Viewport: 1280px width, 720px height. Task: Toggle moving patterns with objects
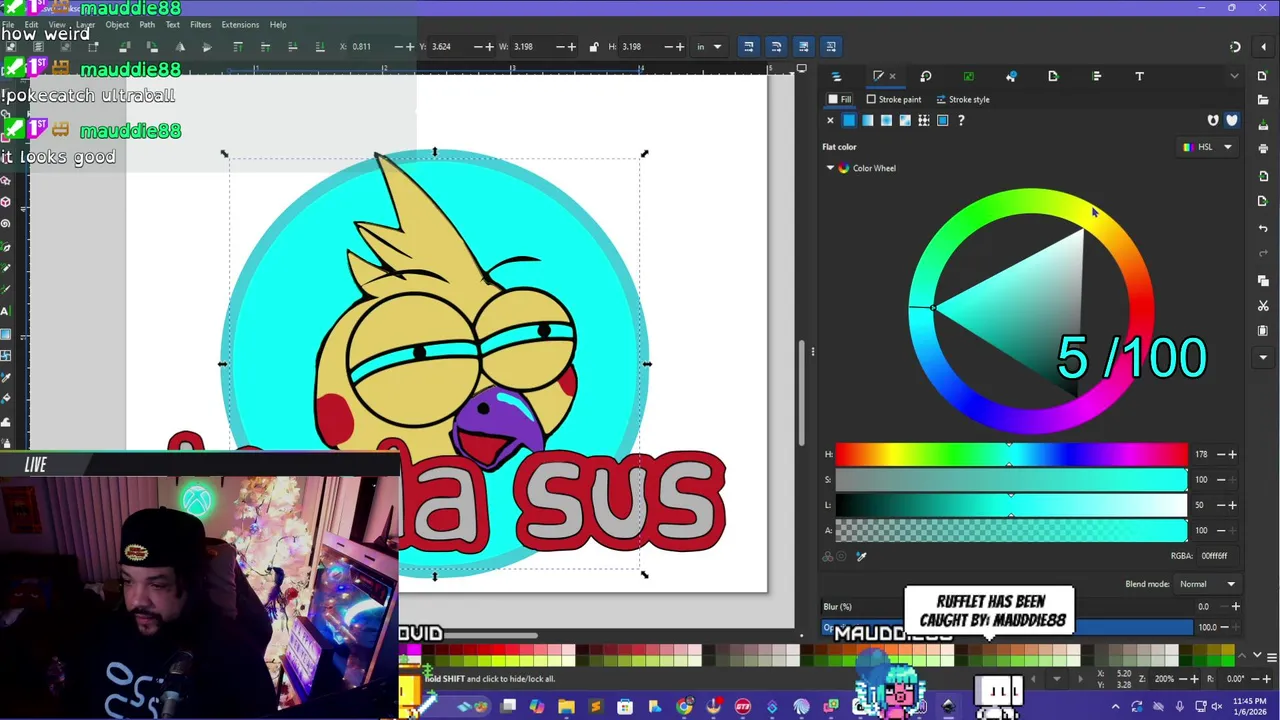[x=831, y=47]
